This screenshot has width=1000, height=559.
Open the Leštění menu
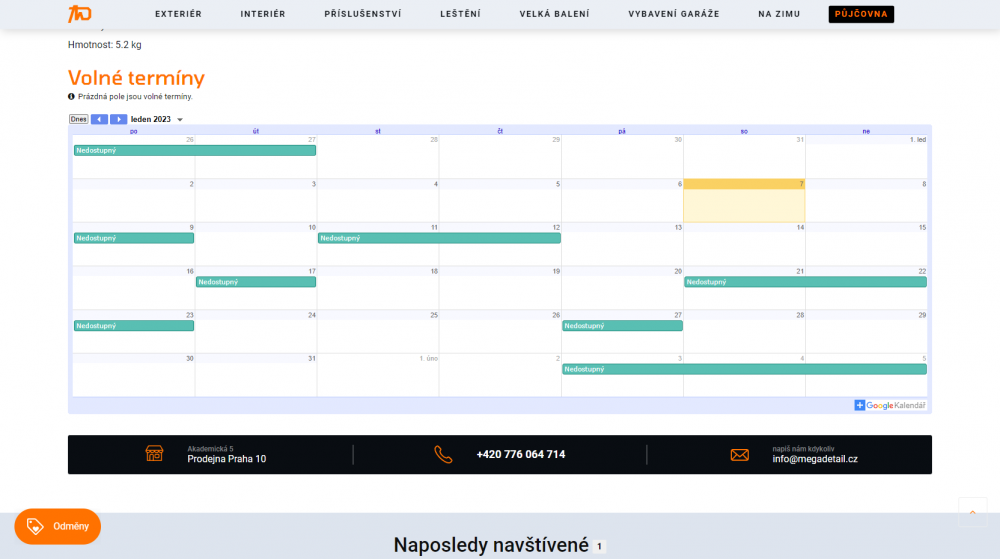pos(460,14)
